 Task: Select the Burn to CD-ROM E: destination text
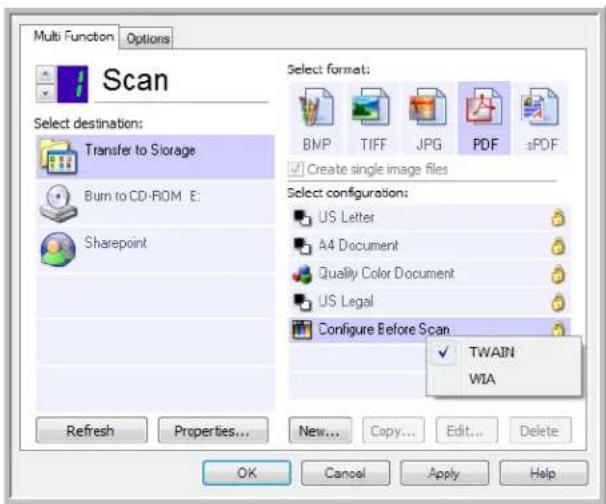pyautogui.click(x=142, y=196)
